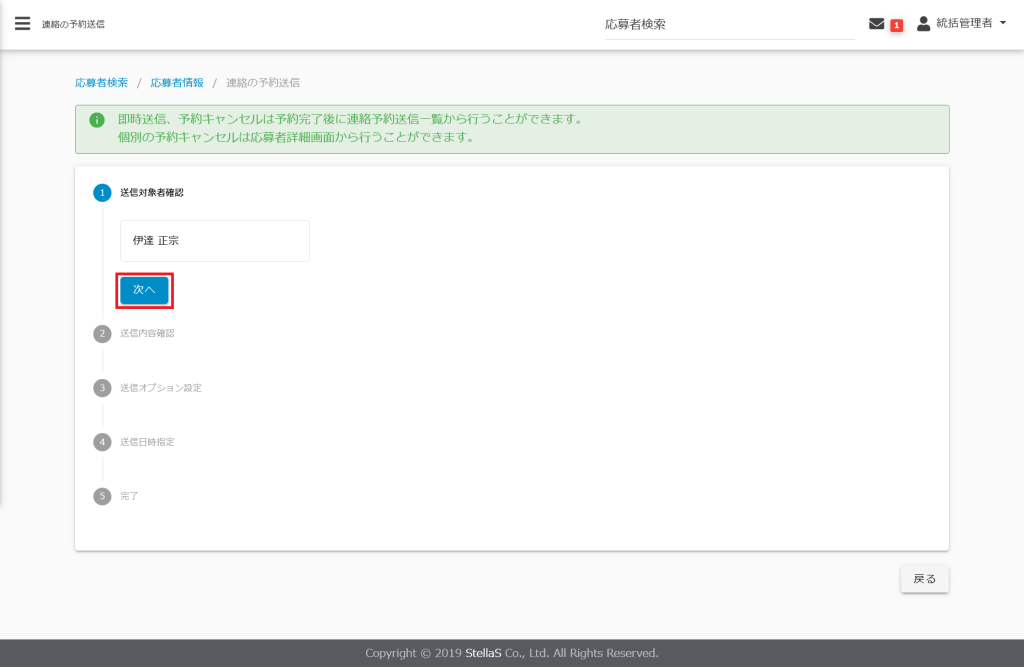Select step 4 circle icon
Image resolution: width=1024 pixels, height=667 pixels.
click(102, 441)
